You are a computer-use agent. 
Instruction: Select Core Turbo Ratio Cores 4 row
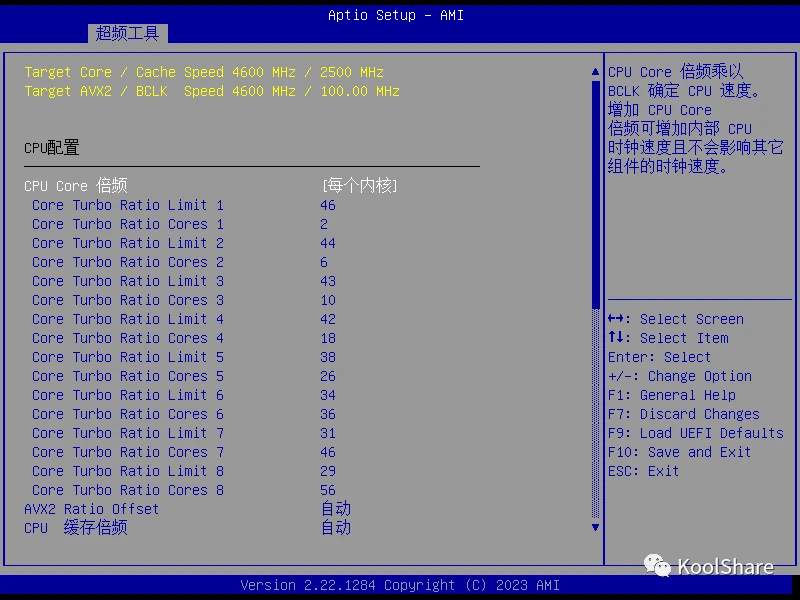(184, 338)
